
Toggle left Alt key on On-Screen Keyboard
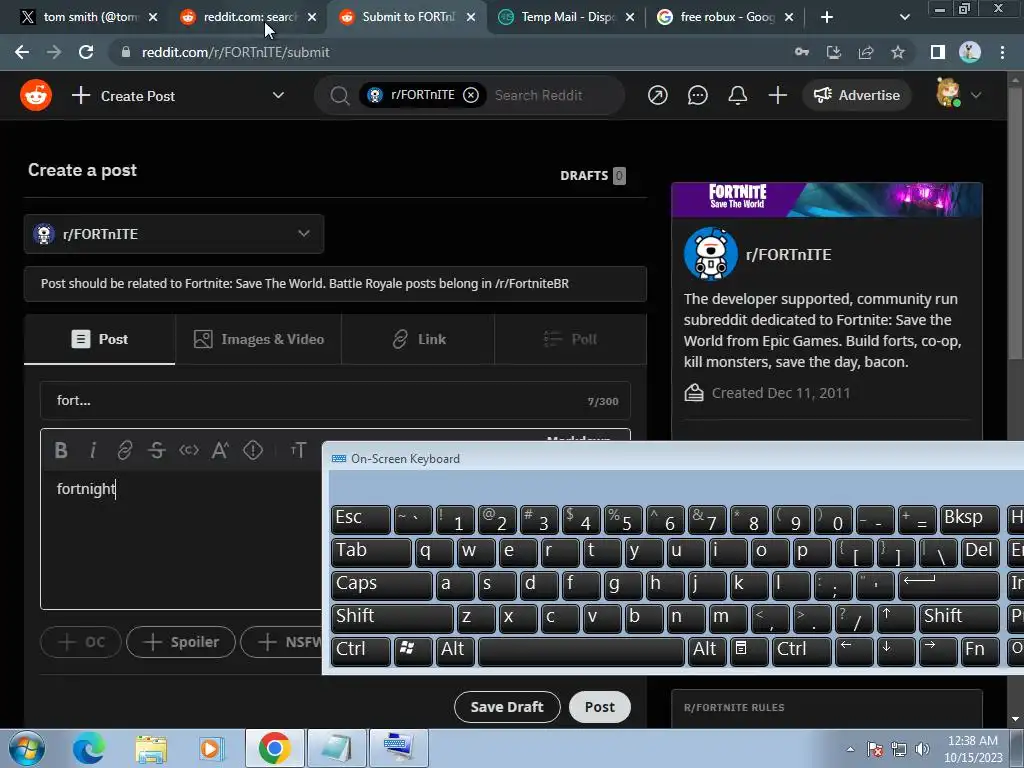coord(456,651)
